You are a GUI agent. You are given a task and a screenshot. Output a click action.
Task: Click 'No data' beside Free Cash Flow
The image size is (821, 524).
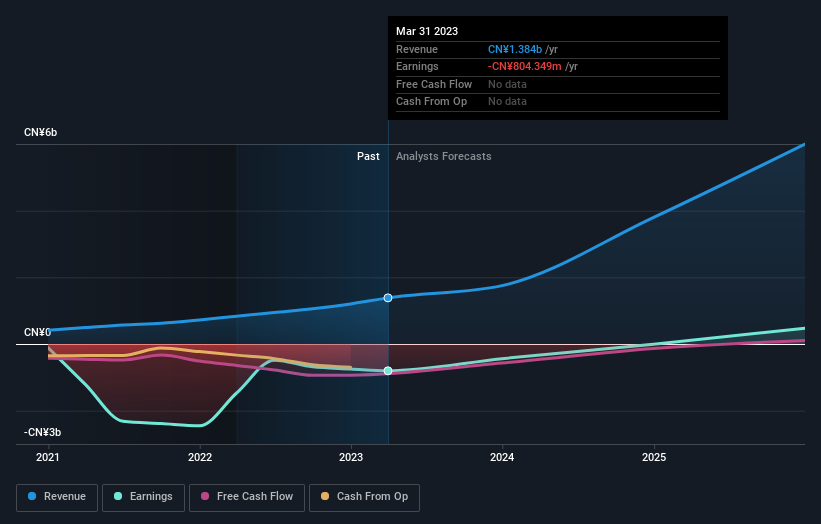pos(507,84)
